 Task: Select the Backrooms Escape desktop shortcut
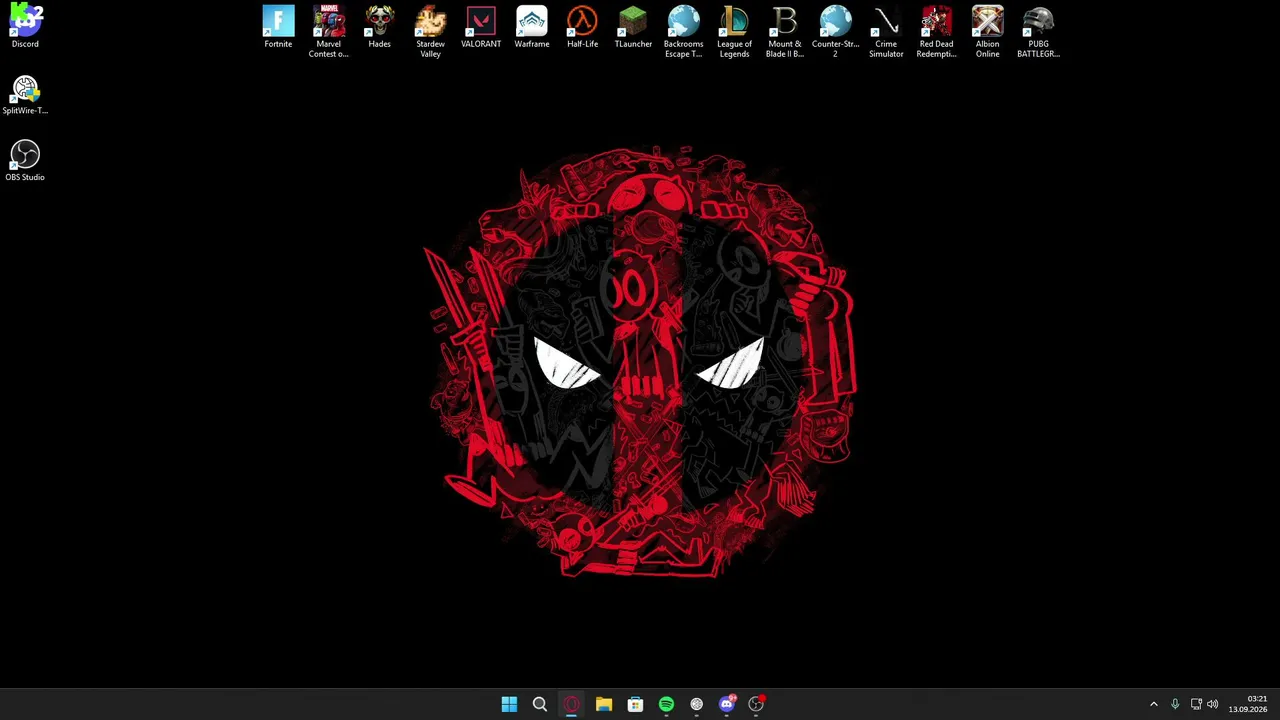pos(684,31)
